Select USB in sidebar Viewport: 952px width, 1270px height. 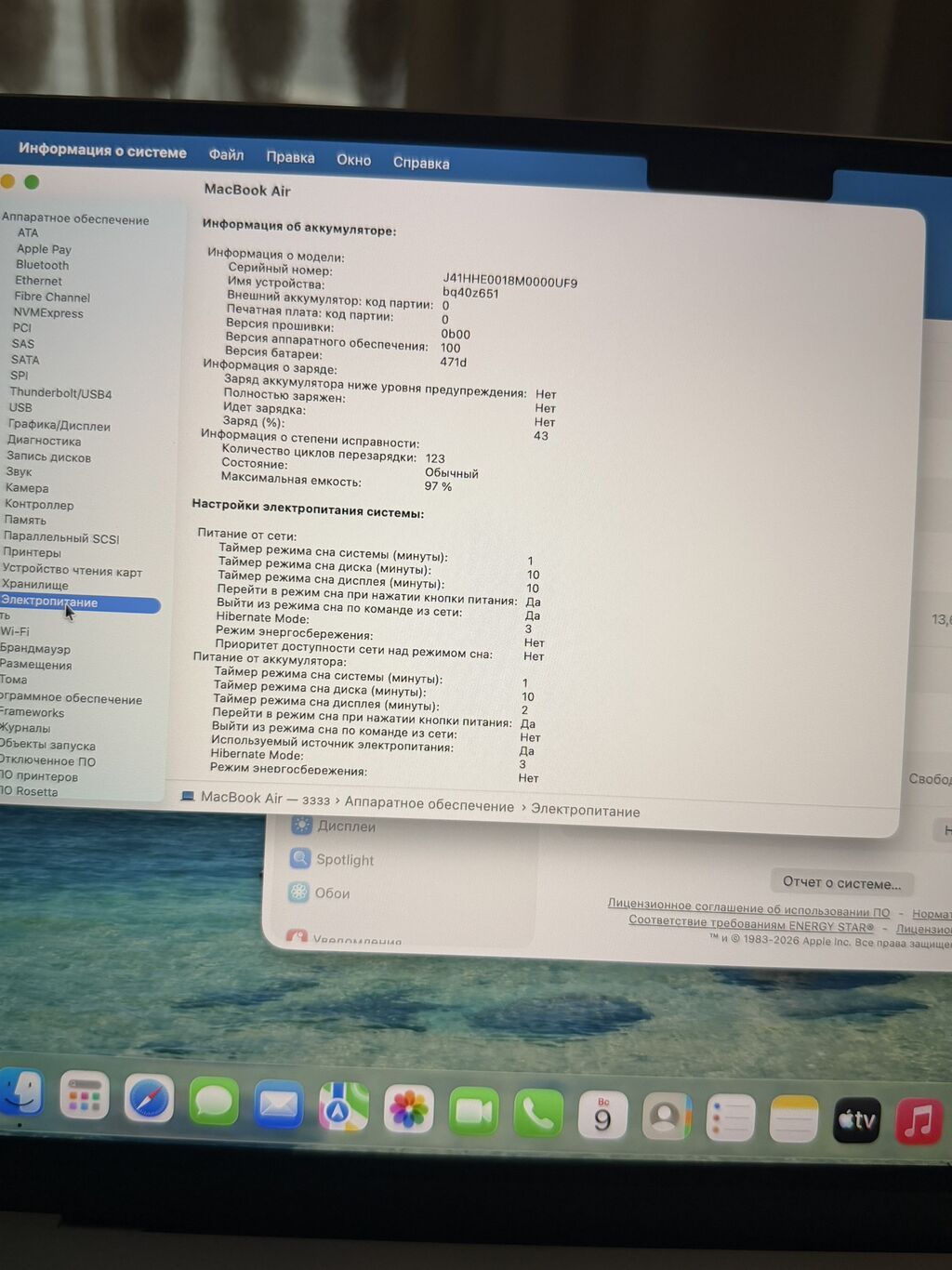coord(20,407)
